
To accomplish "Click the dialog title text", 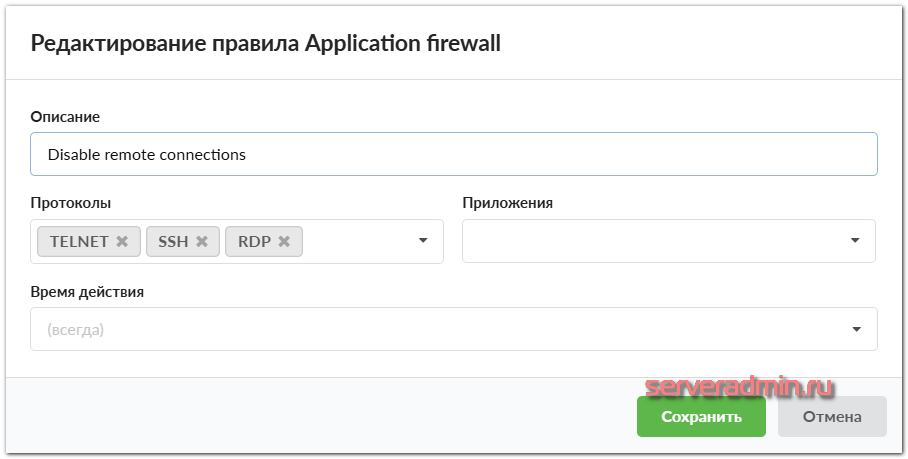I will (x=266, y=43).
